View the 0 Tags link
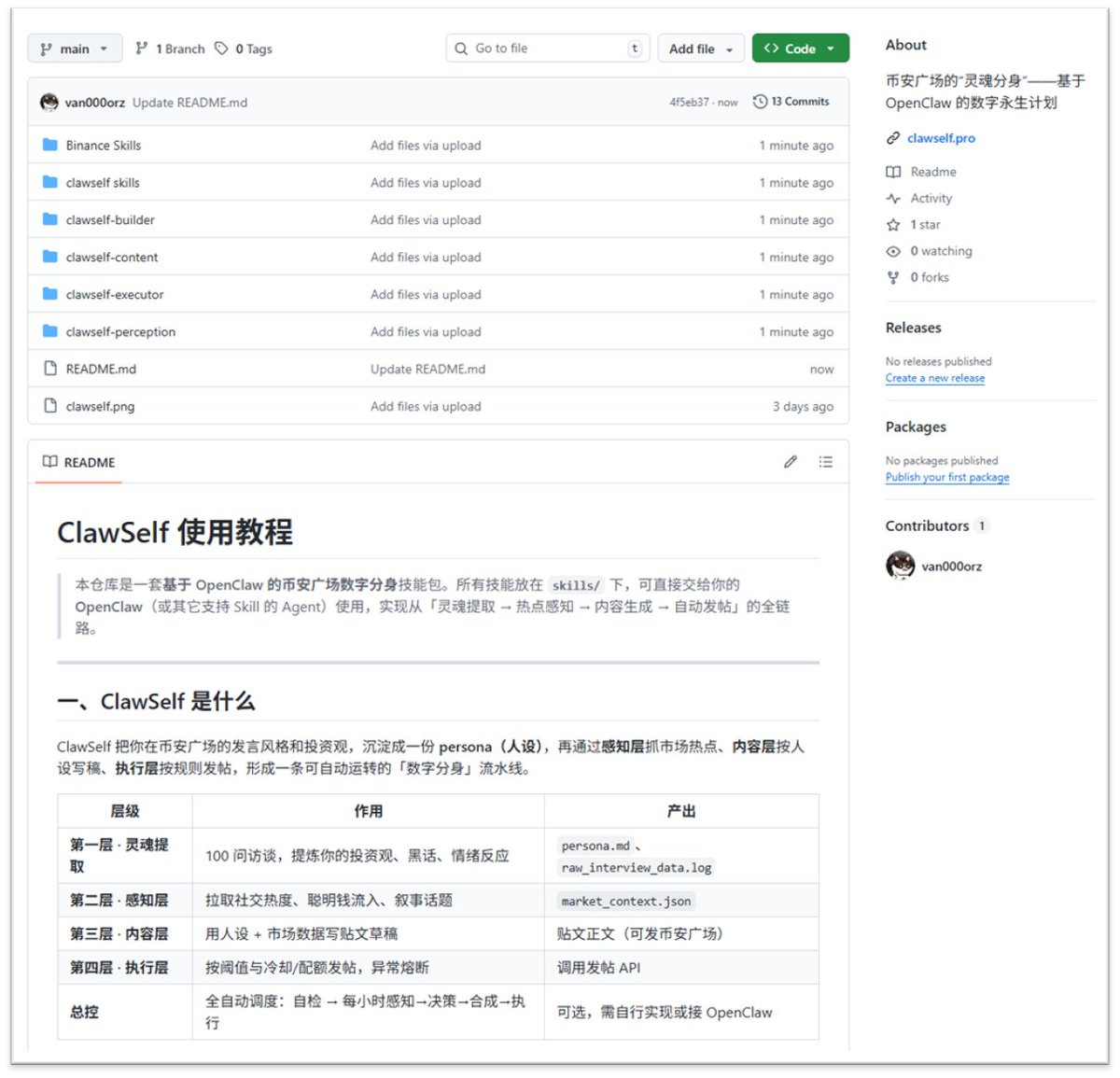Viewport: 1120px width, 1078px height. [244, 49]
